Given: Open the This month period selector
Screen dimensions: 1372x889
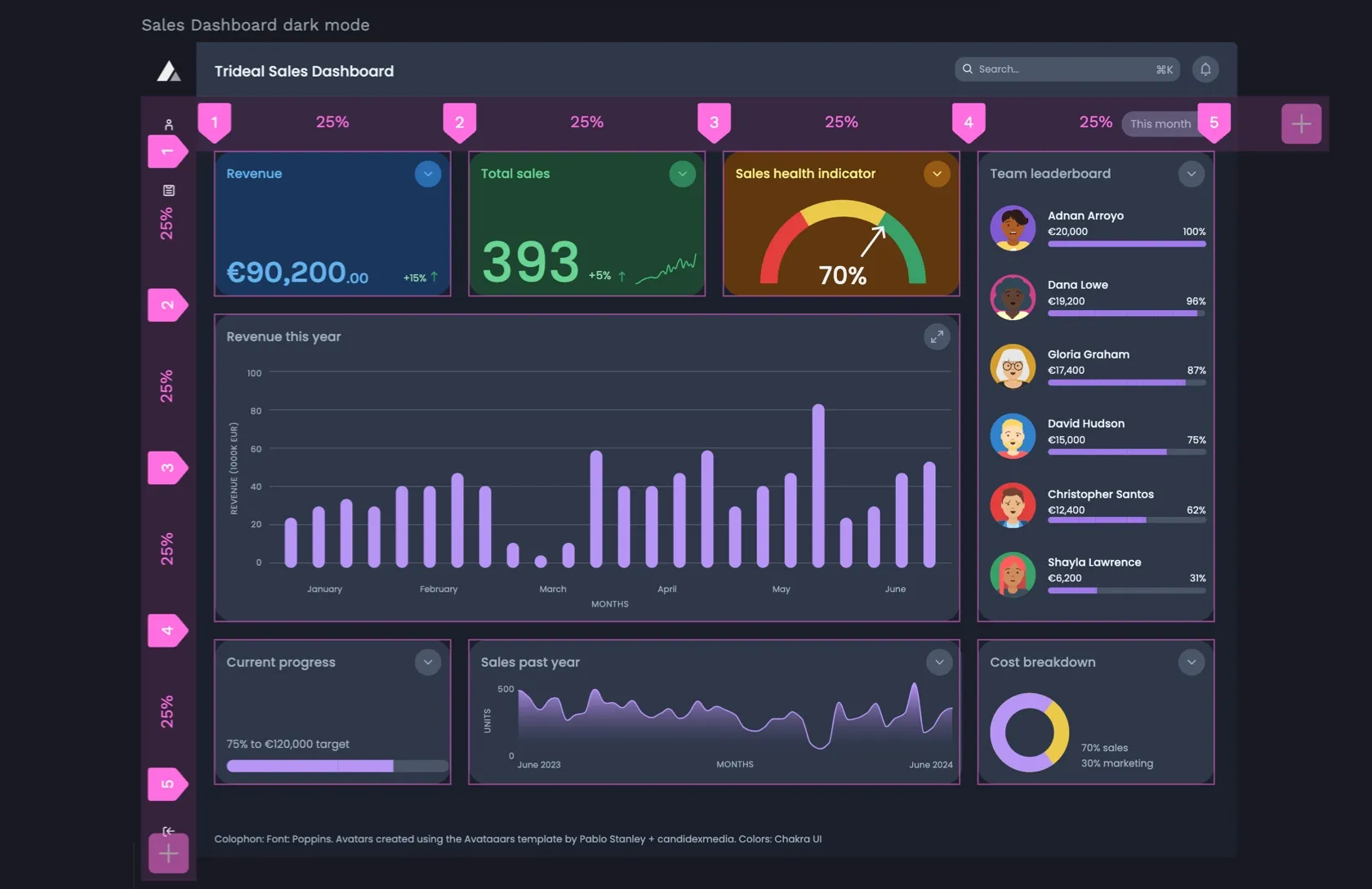Looking at the screenshot, I should point(1160,124).
